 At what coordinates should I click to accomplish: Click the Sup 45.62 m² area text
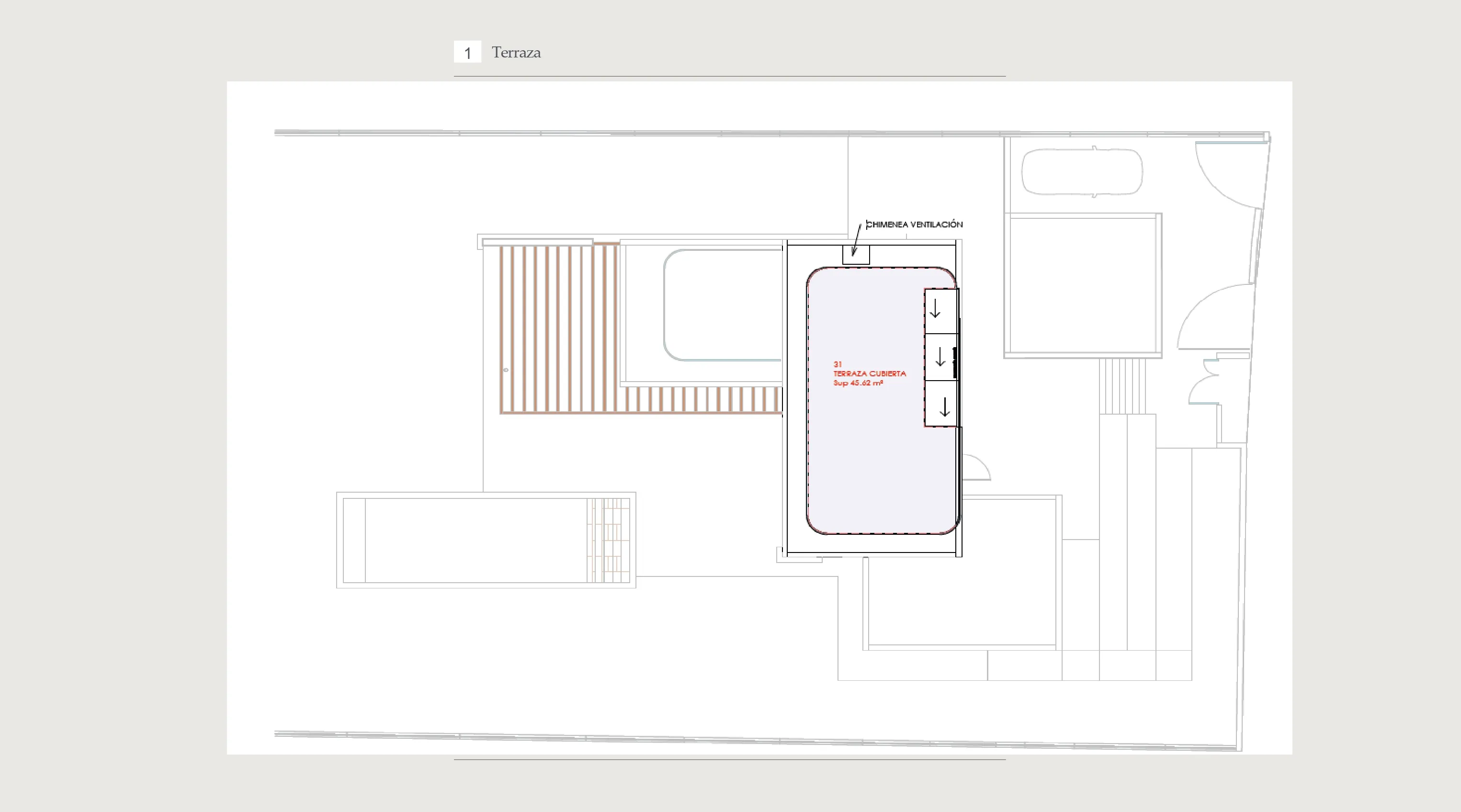[858, 383]
